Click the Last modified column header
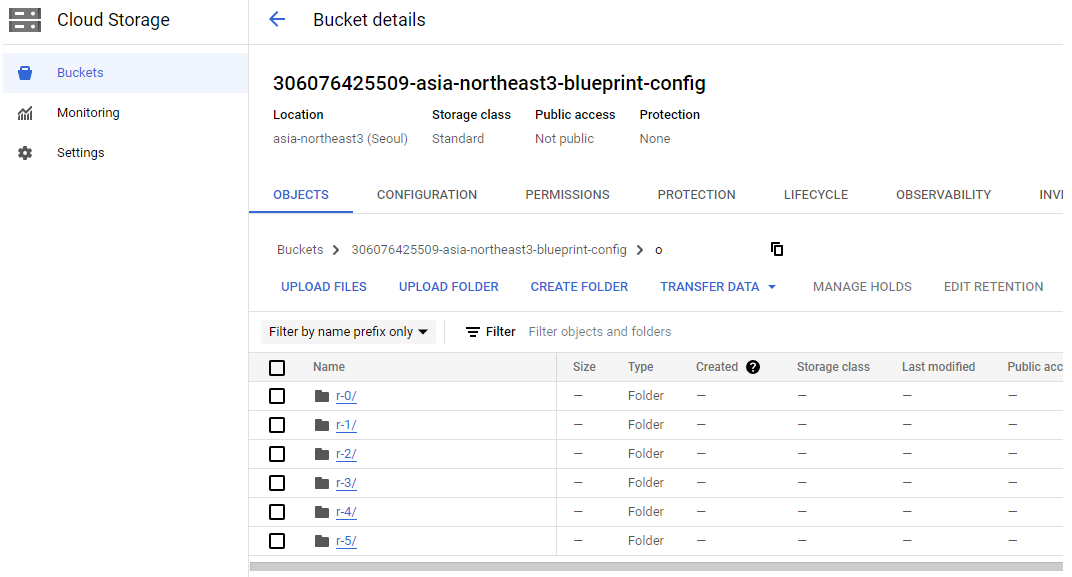Image resolution: width=1072 pixels, height=577 pixels. 938,367
